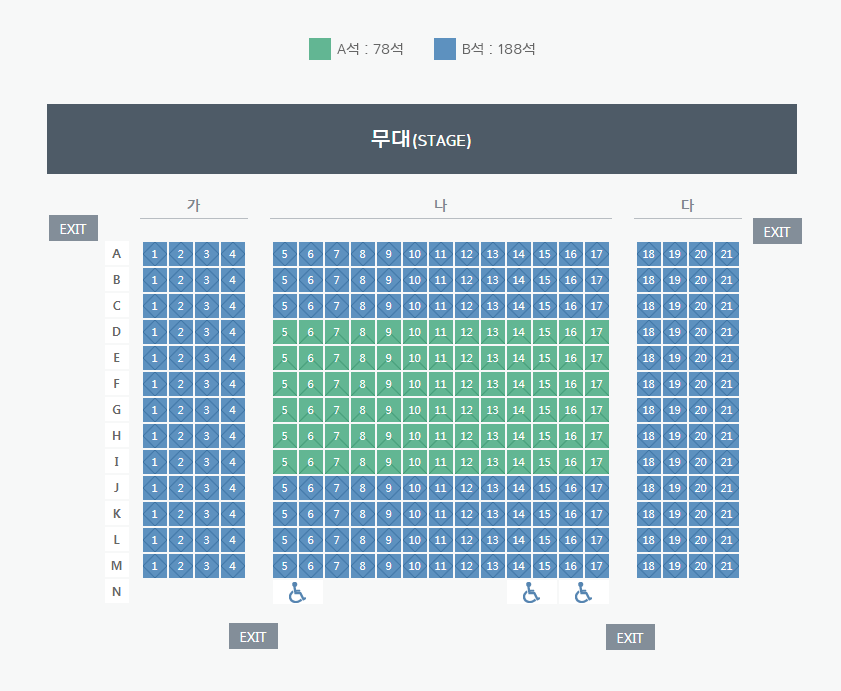Select the rightmost wheelchair seat under seats 16-17
Screen dimensions: 841x691
(584, 592)
